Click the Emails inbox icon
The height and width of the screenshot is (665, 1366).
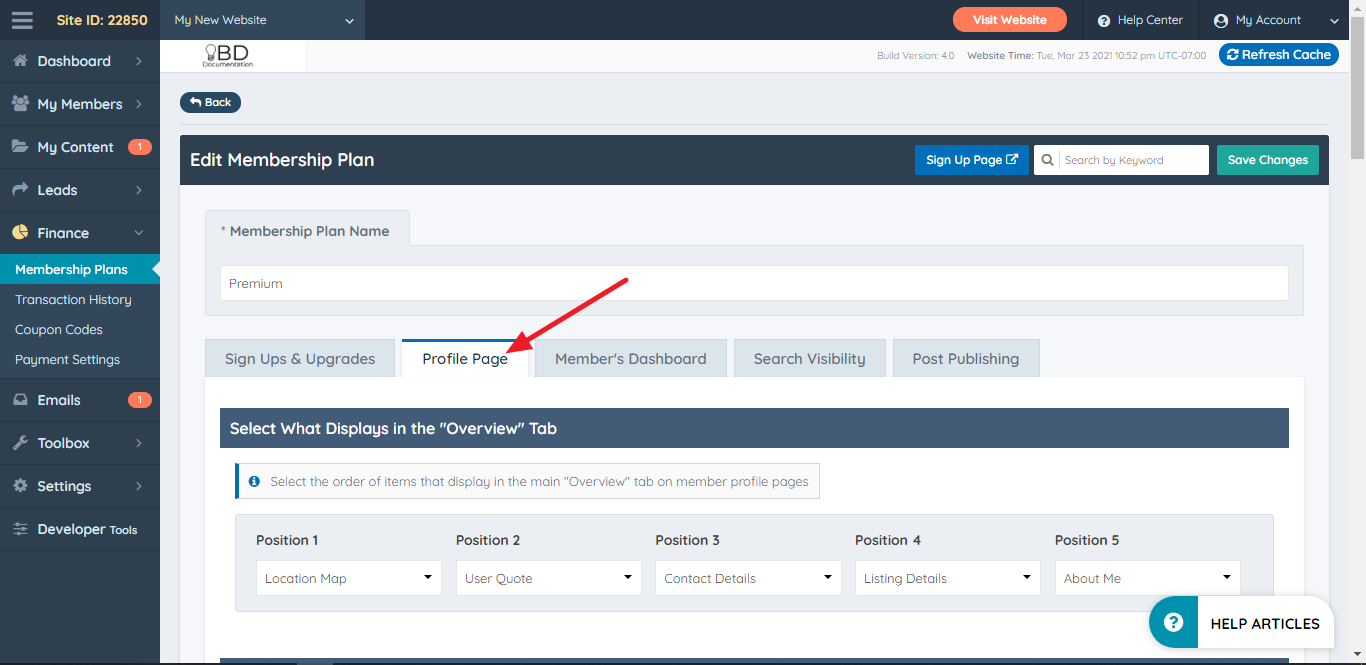point(20,400)
